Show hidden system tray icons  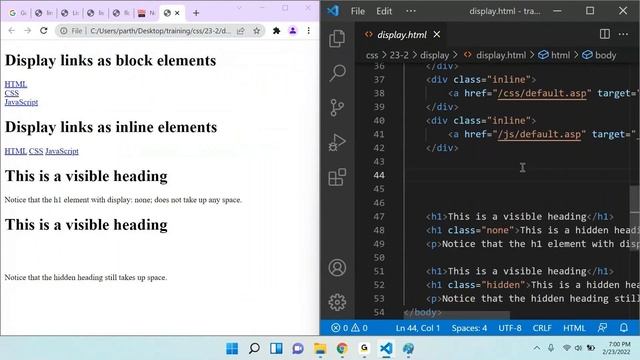pyautogui.click(x=537, y=348)
